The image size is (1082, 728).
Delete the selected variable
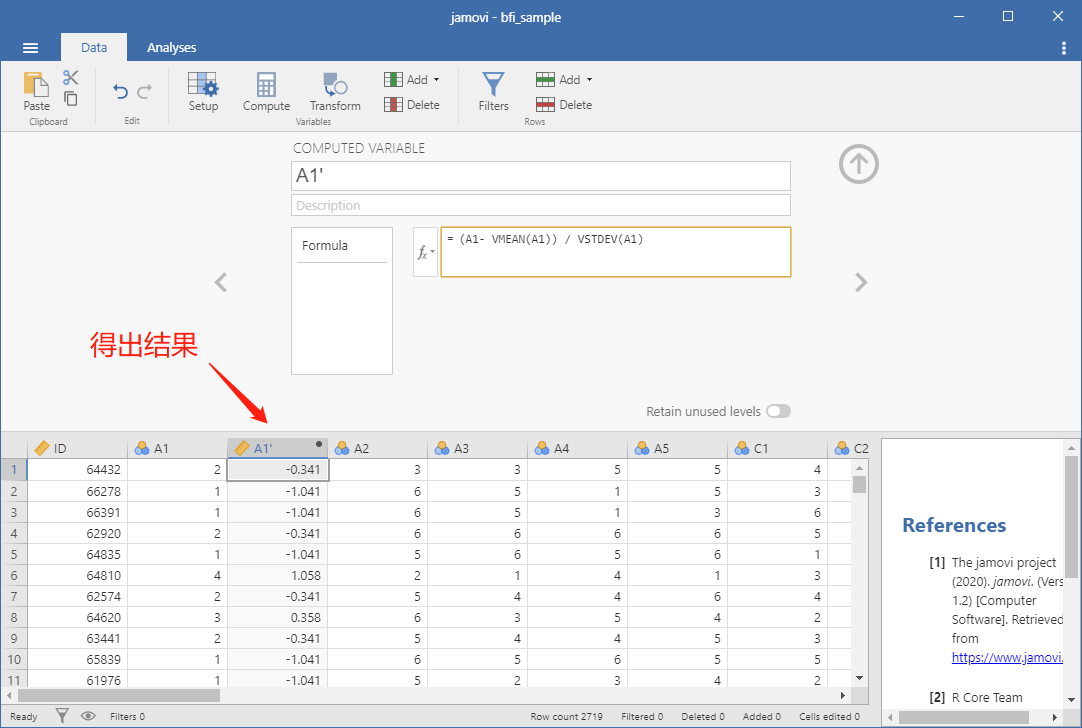pyautogui.click(x=412, y=105)
